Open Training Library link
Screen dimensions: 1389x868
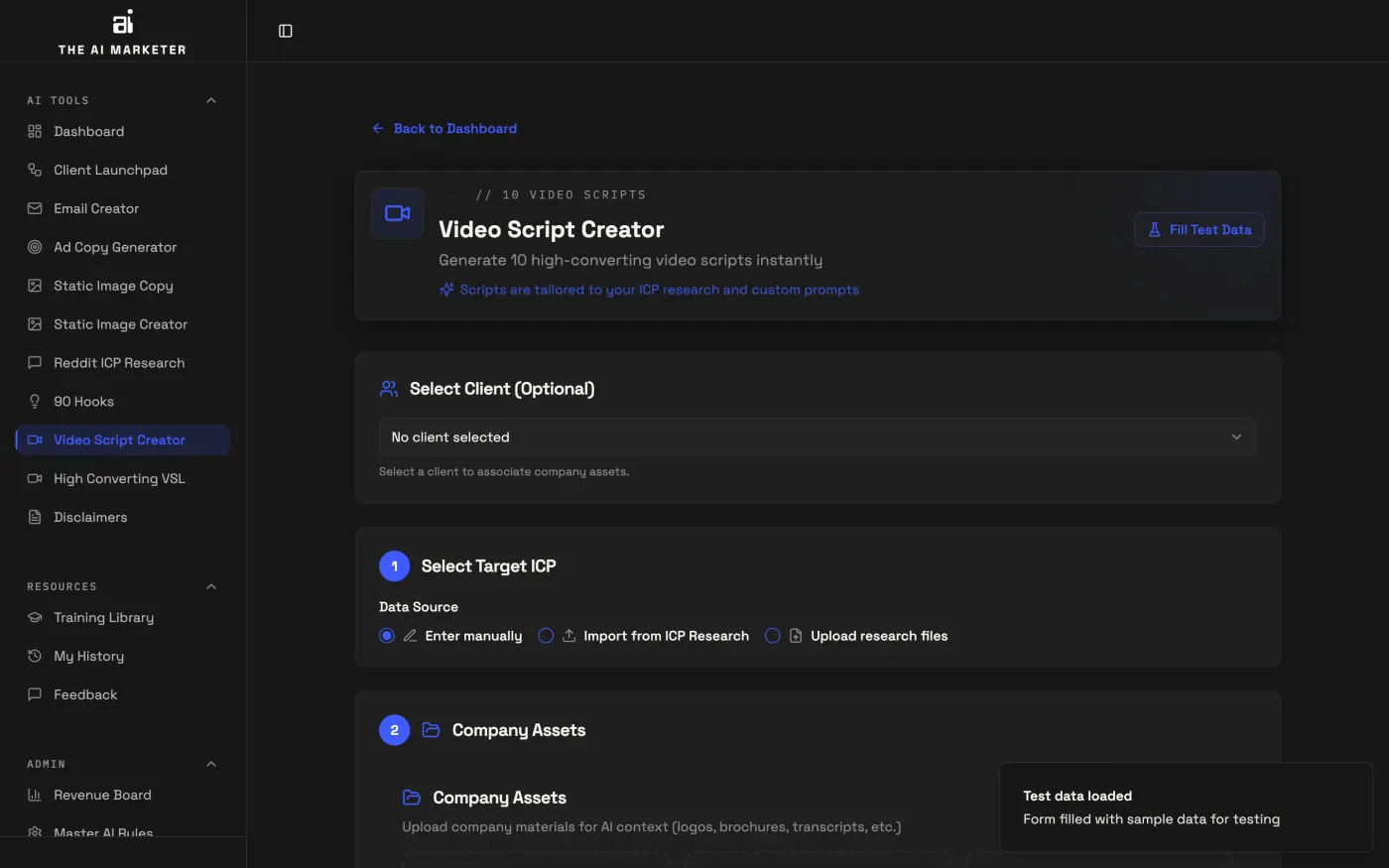(123, 617)
